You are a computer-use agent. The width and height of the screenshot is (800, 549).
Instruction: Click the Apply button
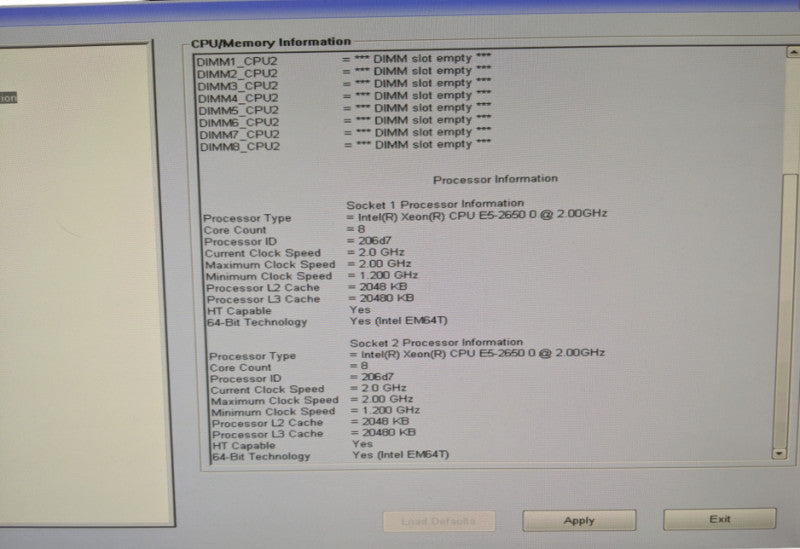(x=579, y=520)
